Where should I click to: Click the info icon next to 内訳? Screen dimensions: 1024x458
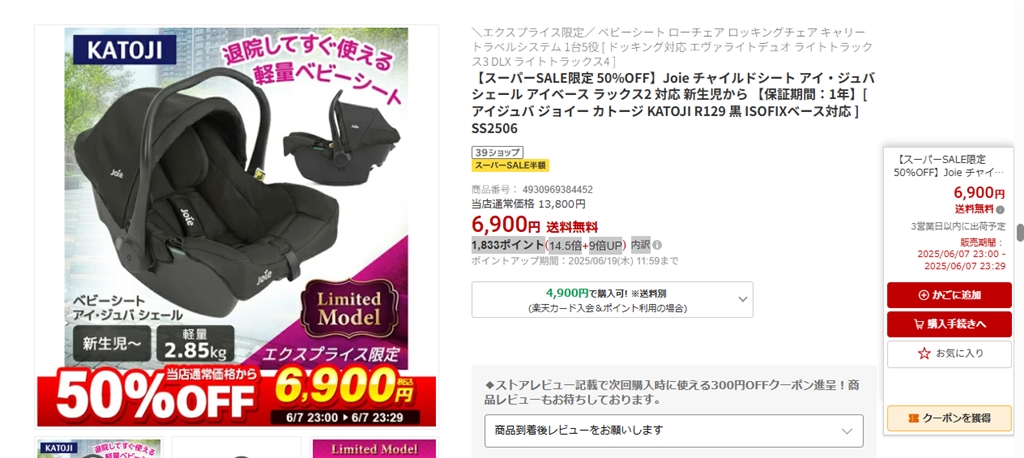(657, 245)
